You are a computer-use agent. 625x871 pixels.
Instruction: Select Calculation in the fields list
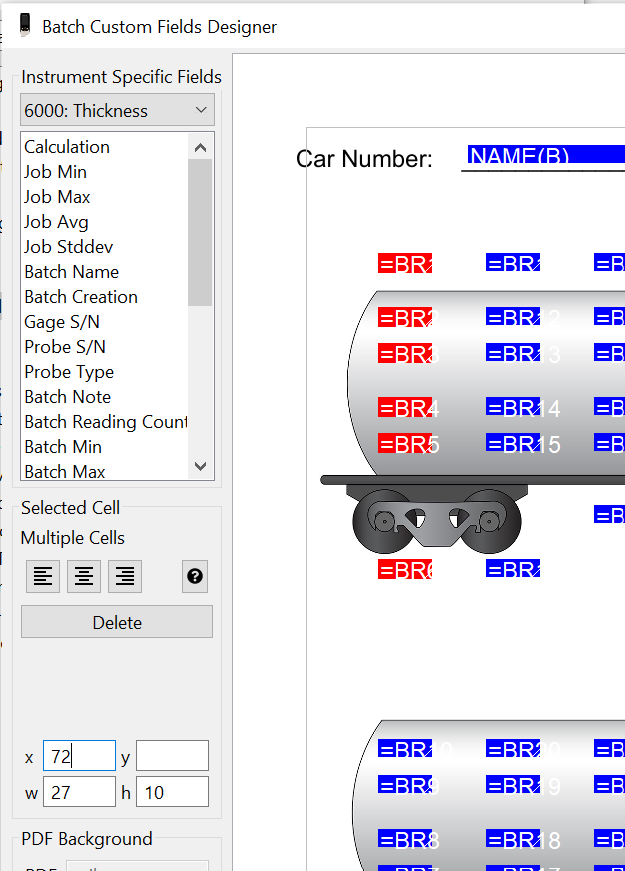pos(67,147)
